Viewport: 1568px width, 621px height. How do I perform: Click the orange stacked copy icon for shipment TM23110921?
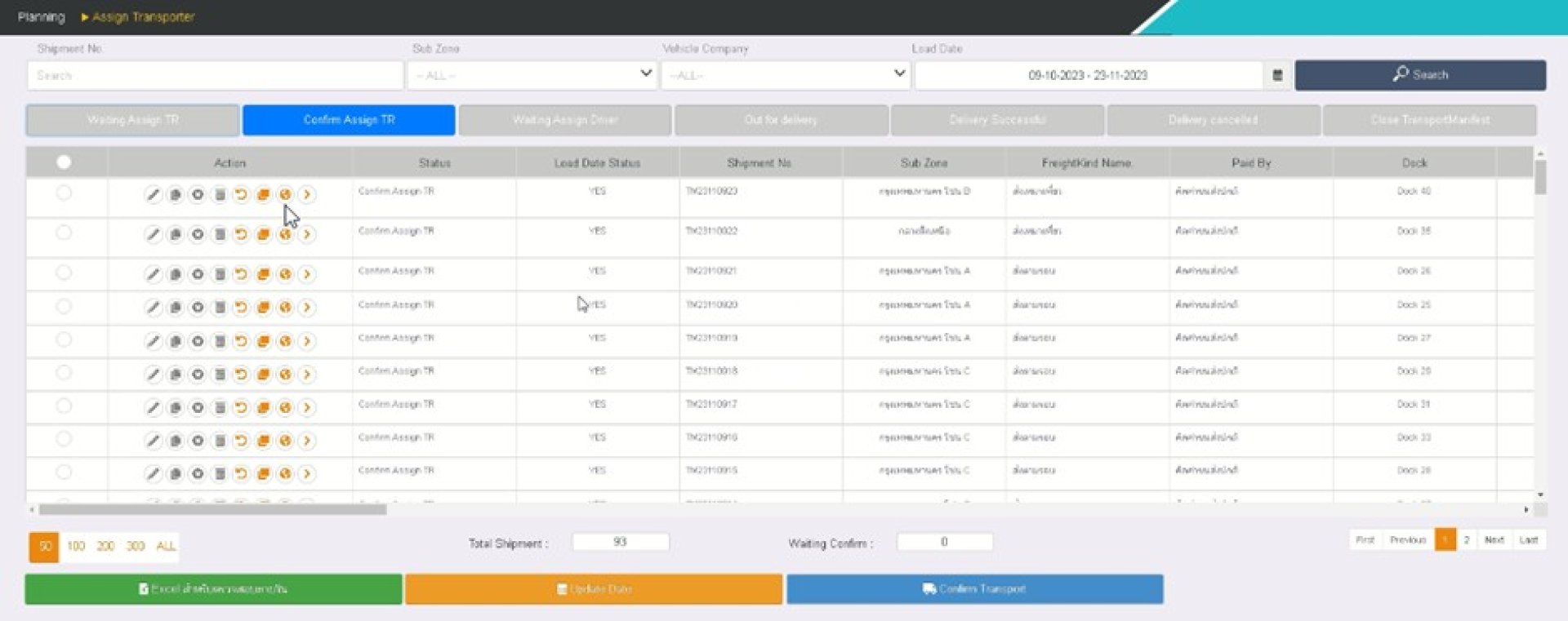[x=263, y=274]
